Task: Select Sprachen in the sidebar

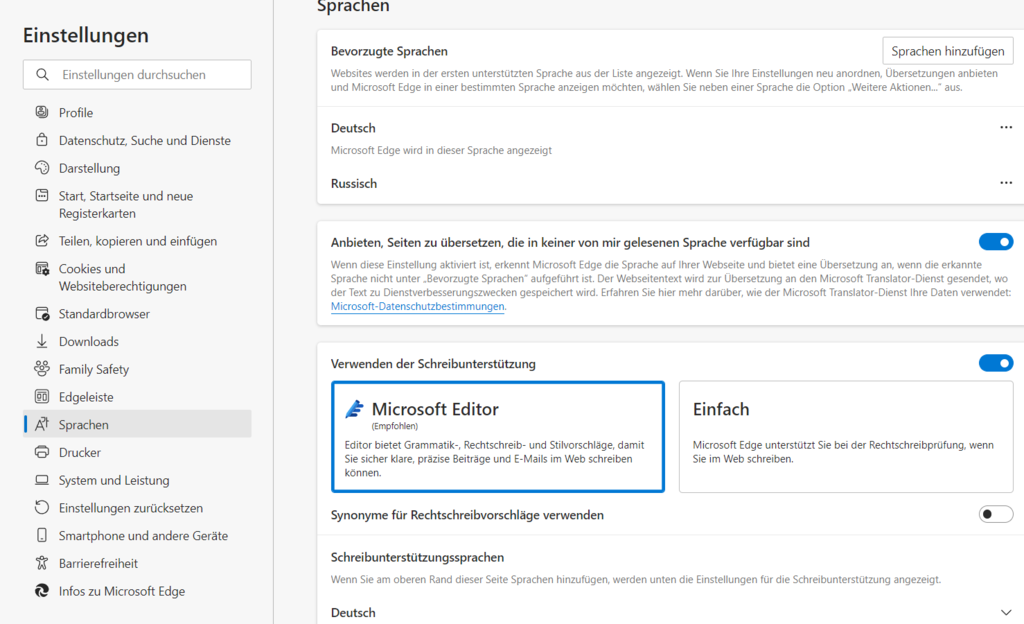Action: point(137,424)
